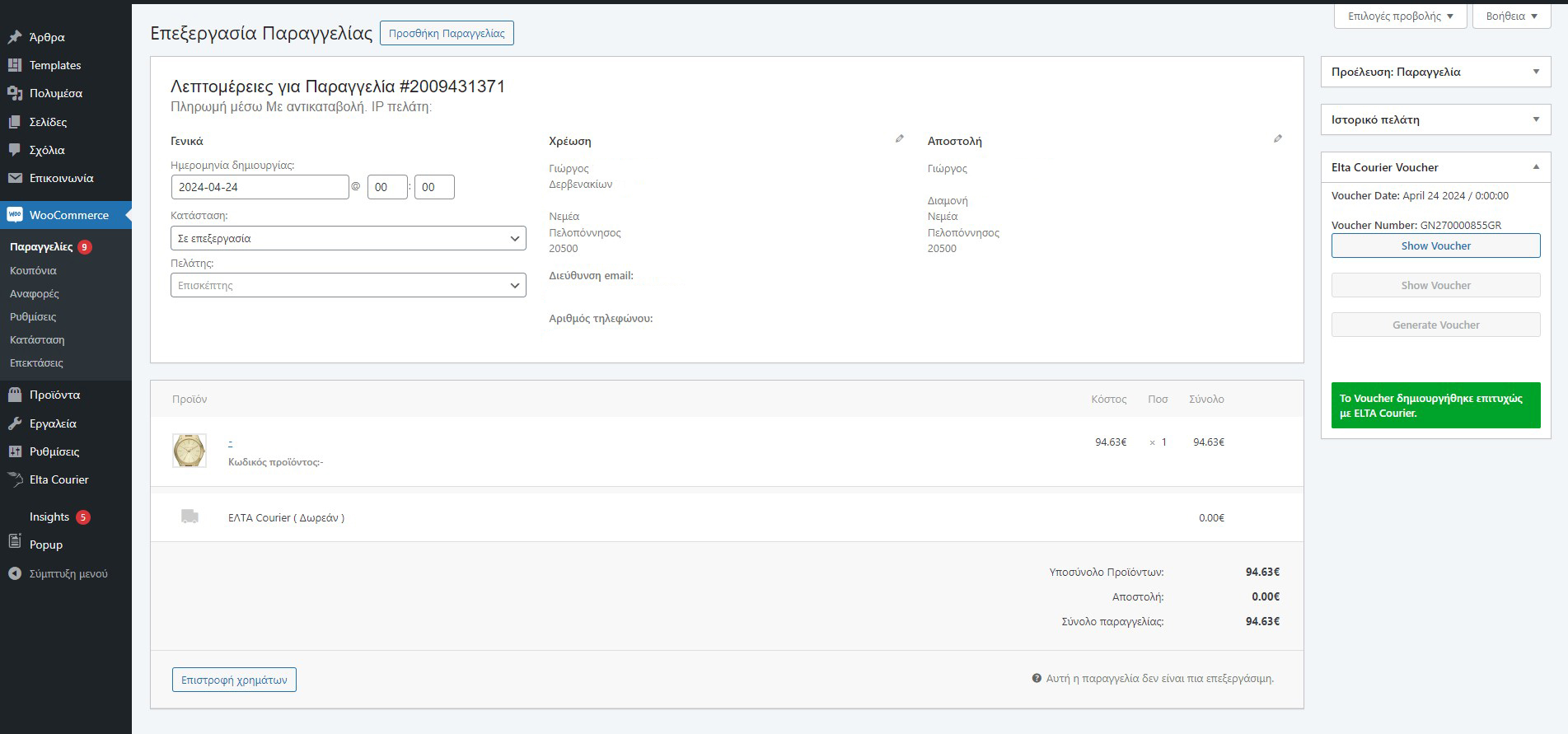The width and height of the screenshot is (1568, 734).
Task: Click the pencil icon to edit shipping (Αποστολή)
Action: [1277, 139]
